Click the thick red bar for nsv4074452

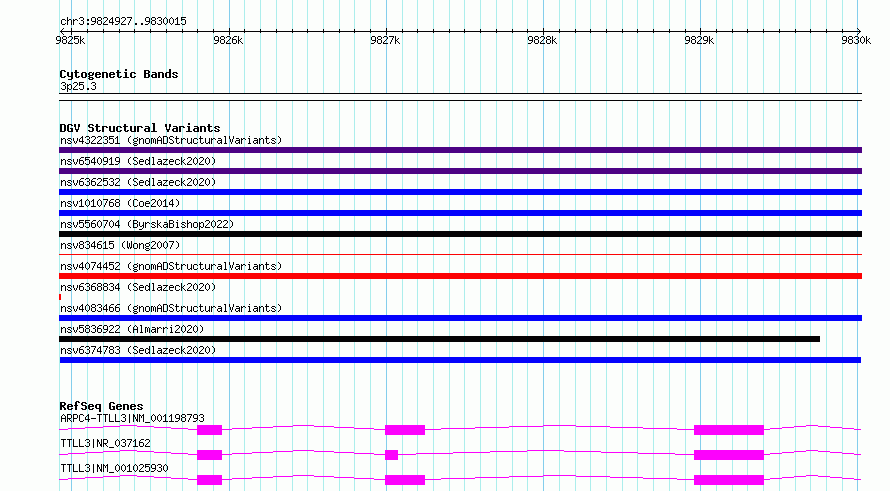coord(460,276)
